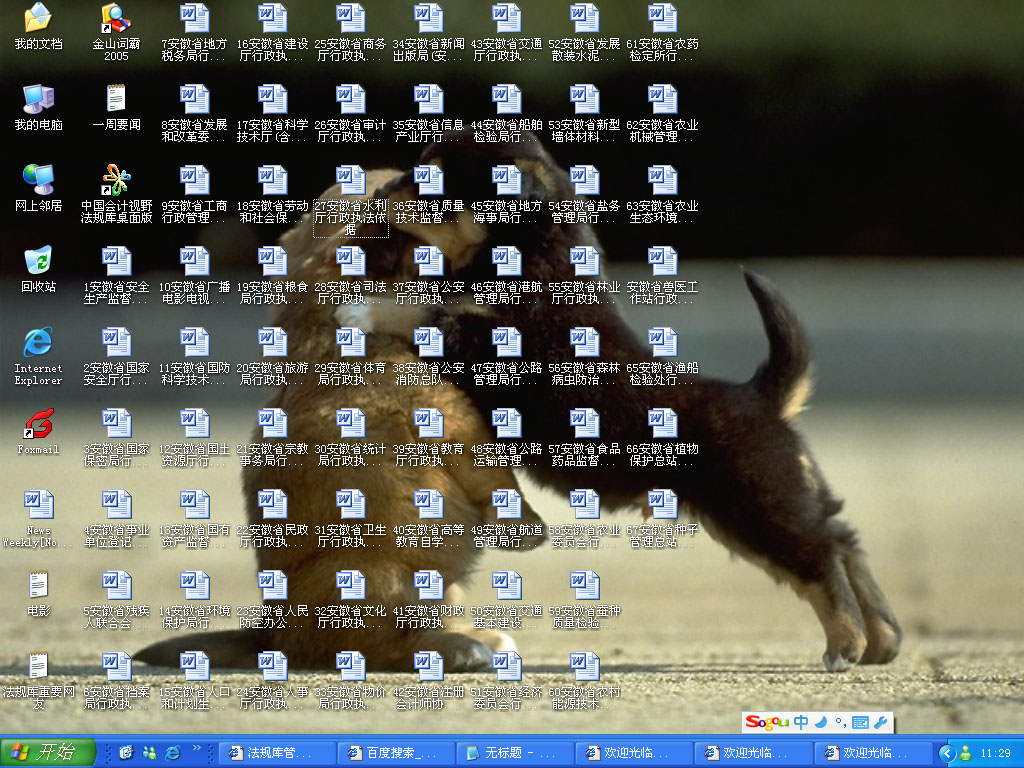Screen dimensions: 1024x768
Task: Open 金山词霸 2005 desktop shortcut
Action: pos(116,18)
